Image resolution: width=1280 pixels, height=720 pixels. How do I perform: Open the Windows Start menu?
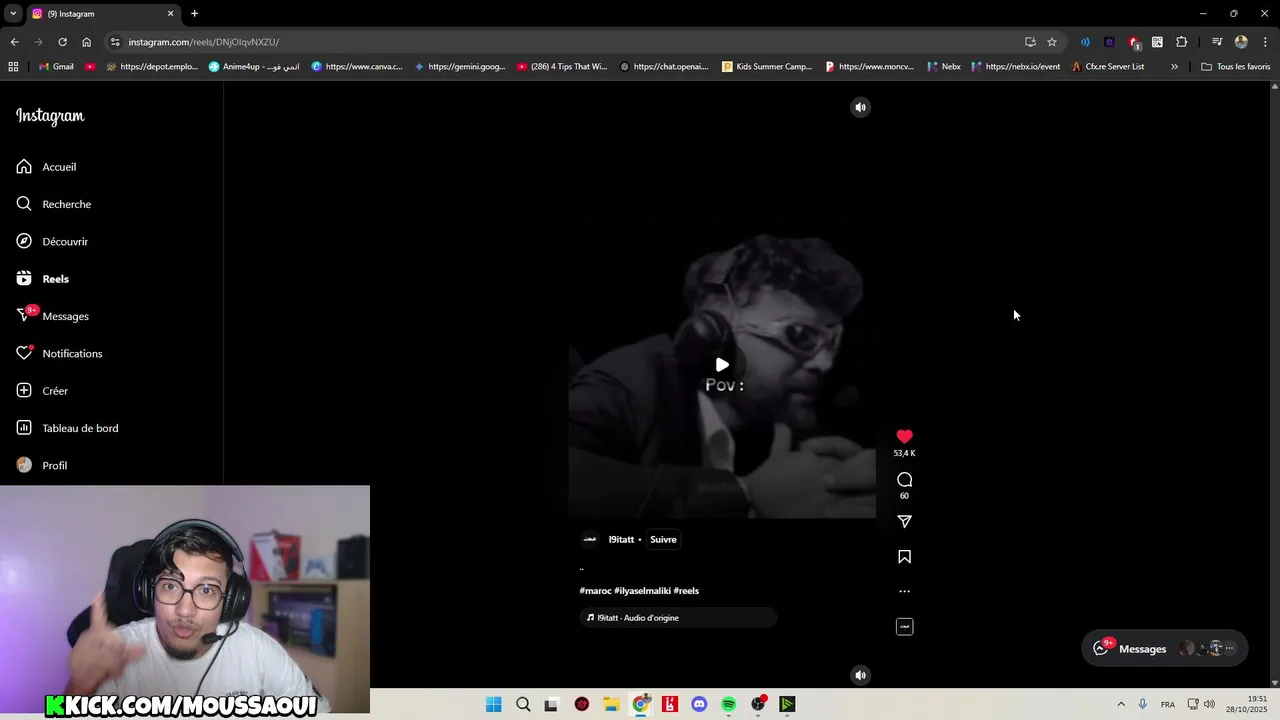coord(493,704)
